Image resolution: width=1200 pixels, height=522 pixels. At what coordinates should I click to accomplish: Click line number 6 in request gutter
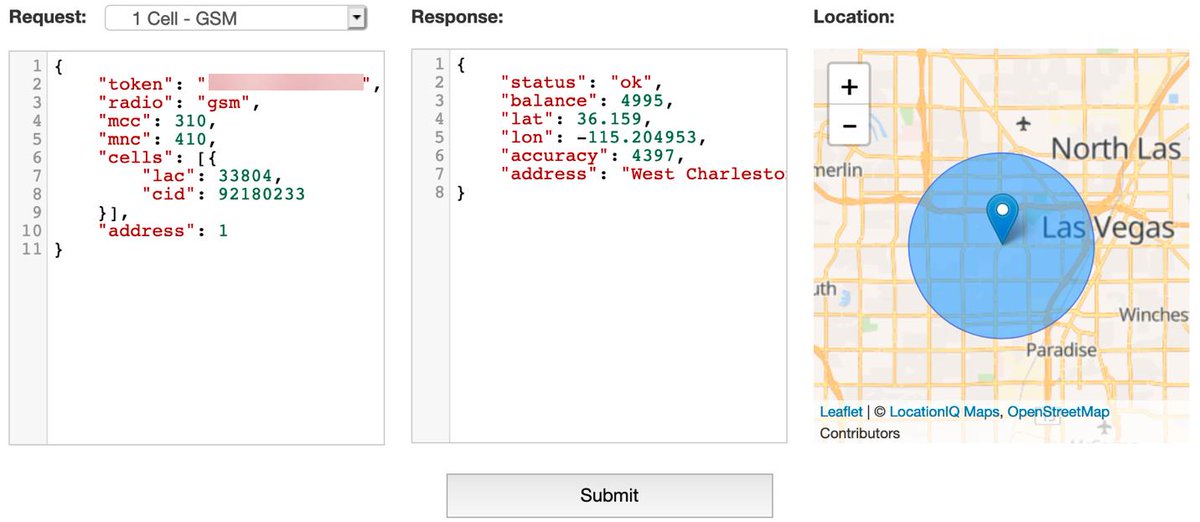[36, 157]
